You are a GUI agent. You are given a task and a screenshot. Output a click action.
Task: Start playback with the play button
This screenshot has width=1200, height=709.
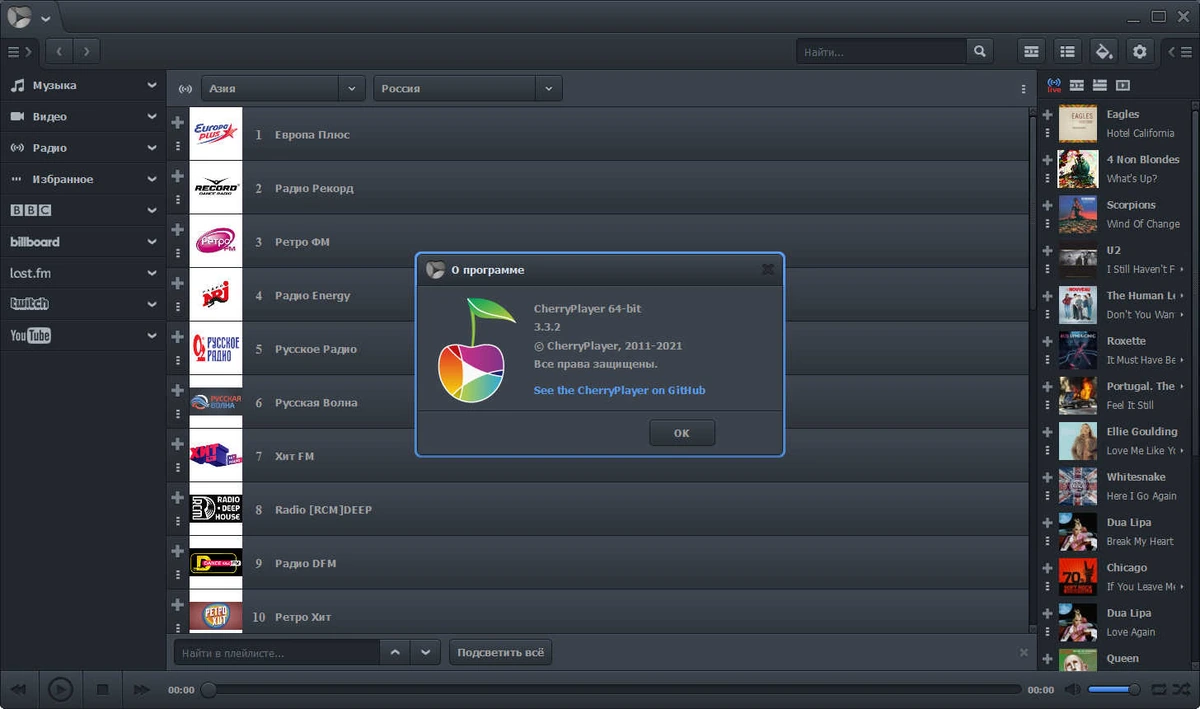click(x=60, y=689)
